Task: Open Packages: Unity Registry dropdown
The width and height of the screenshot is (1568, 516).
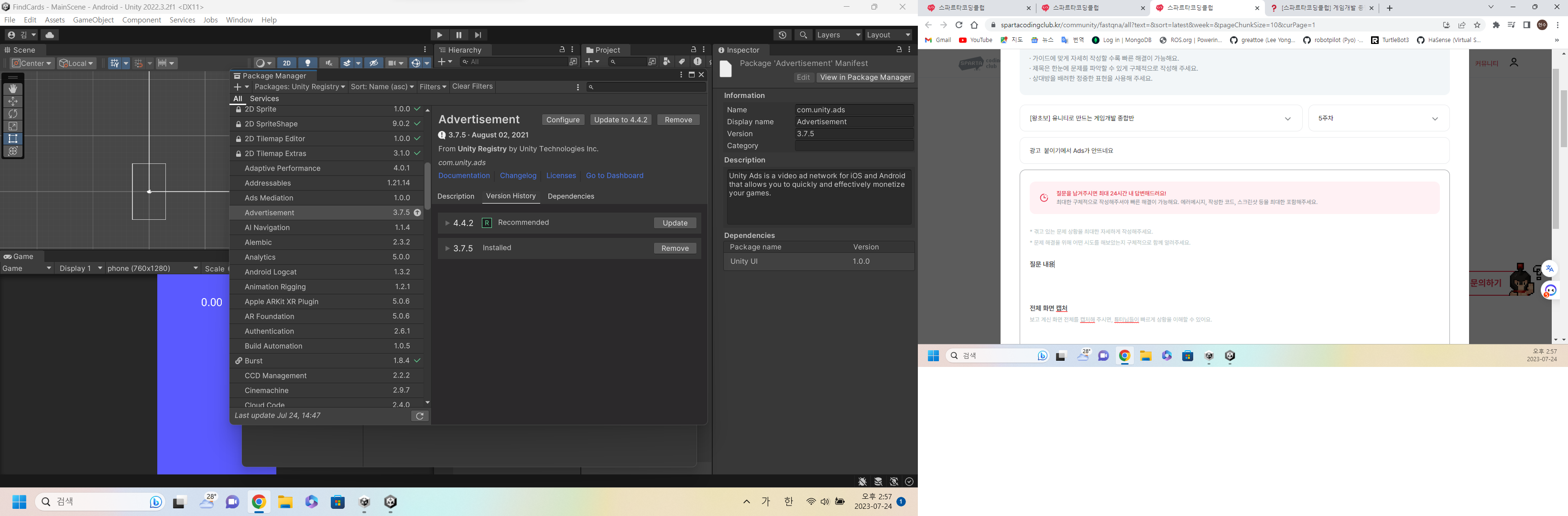Action: 299,87
